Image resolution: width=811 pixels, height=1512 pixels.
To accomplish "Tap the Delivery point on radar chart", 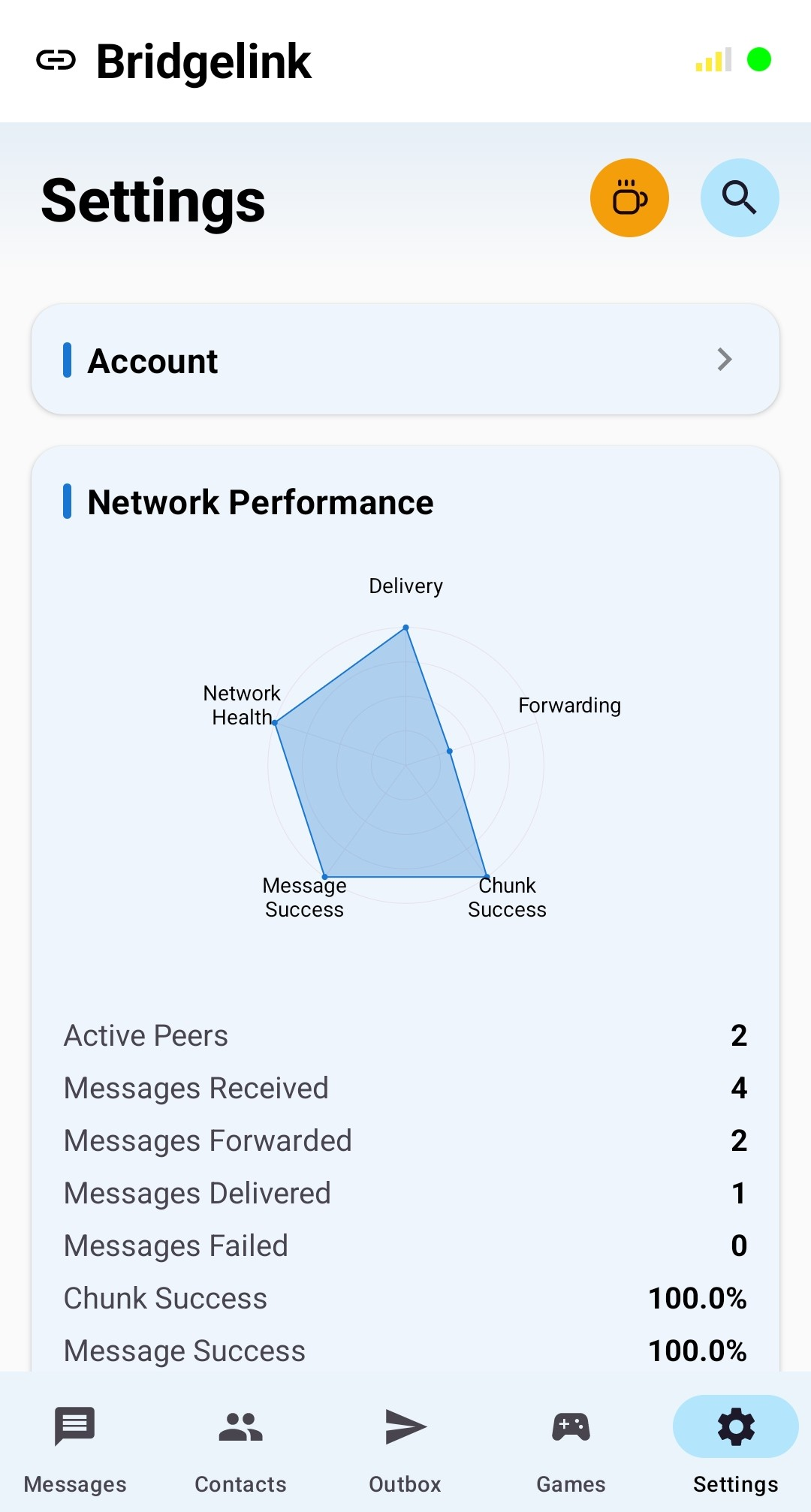I will tap(405, 627).
